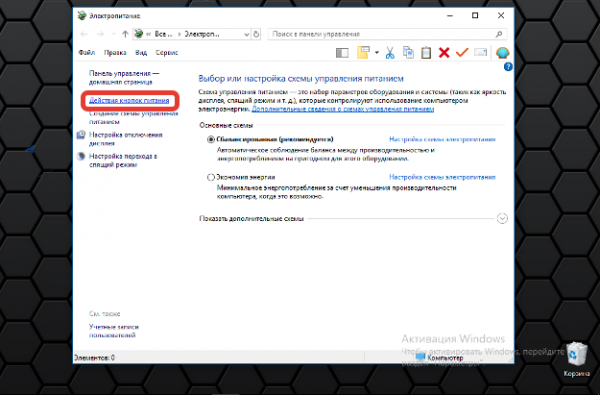Open the Сервис menu
600x395 pixels.
[x=167, y=53]
